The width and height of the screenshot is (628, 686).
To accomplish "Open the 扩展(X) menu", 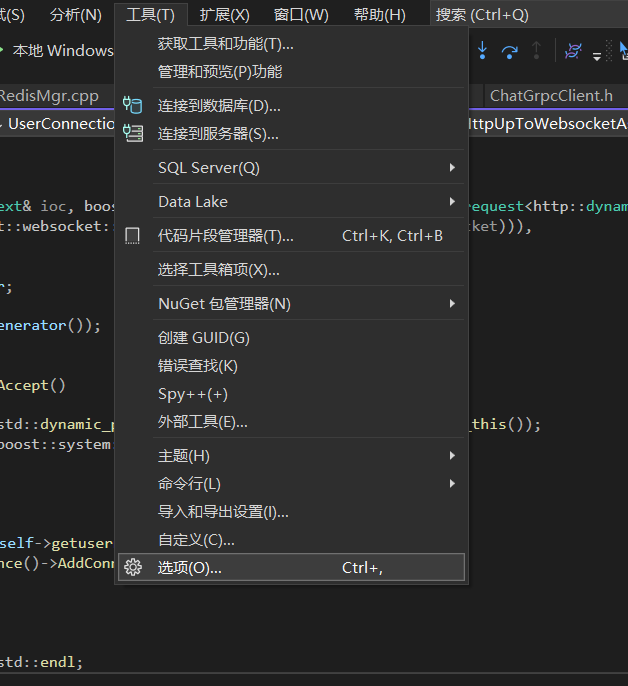I will point(225,15).
